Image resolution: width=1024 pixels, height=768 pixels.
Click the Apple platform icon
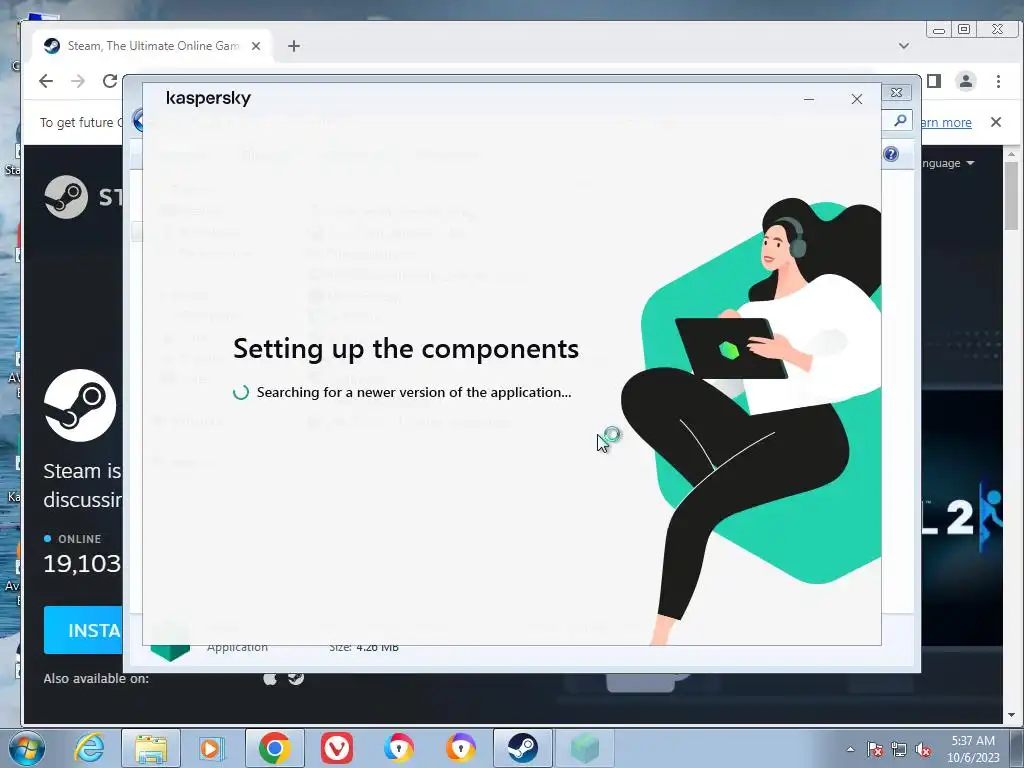pos(270,679)
